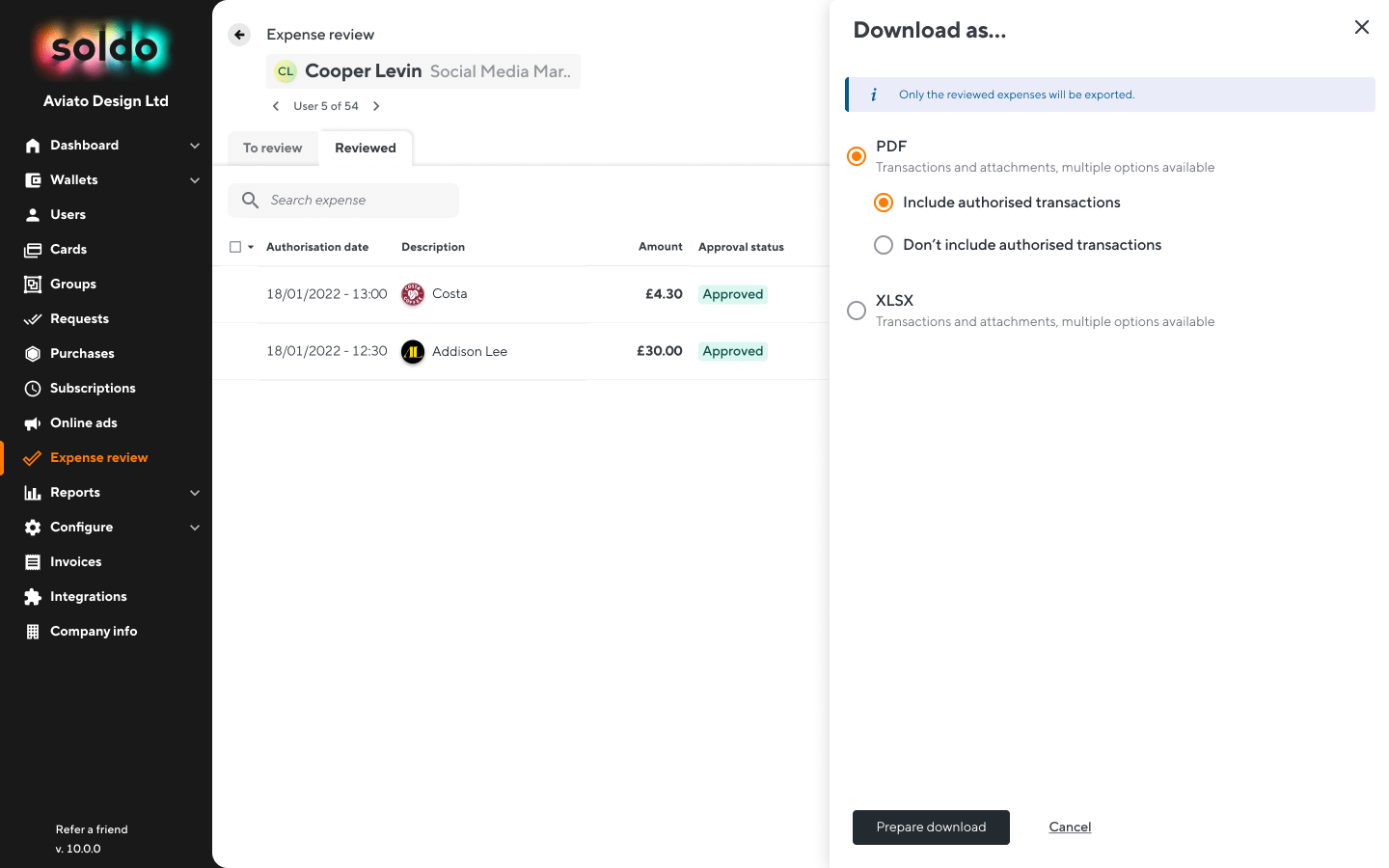The width and height of the screenshot is (1389, 868).
Task: Close the Download as panel
Action: tap(1362, 27)
